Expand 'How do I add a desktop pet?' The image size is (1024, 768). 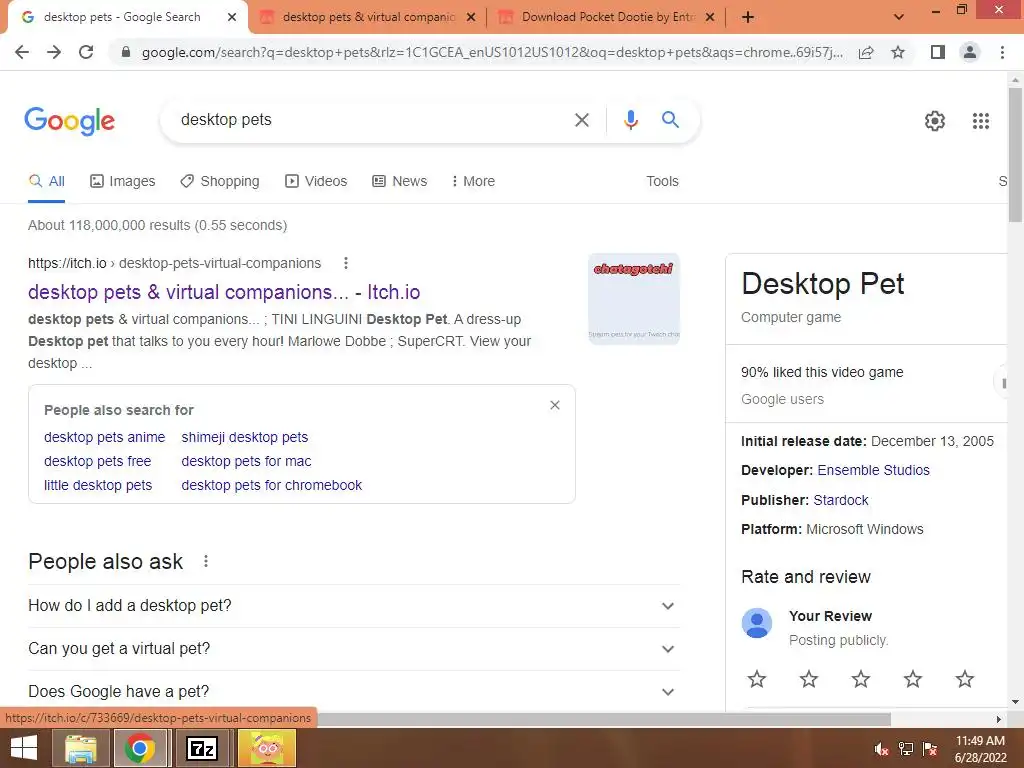pyautogui.click(x=354, y=605)
